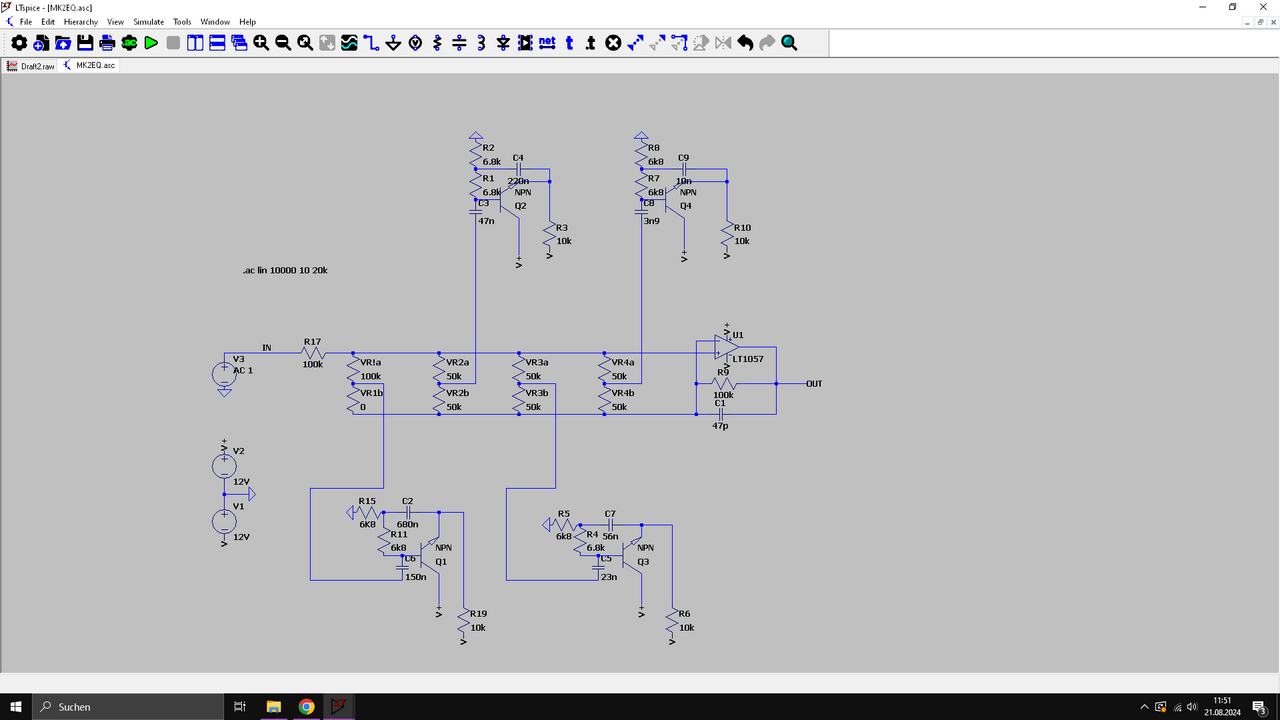Click the OUT net label
Viewport: 1280px width, 720px height.
click(814, 384)
